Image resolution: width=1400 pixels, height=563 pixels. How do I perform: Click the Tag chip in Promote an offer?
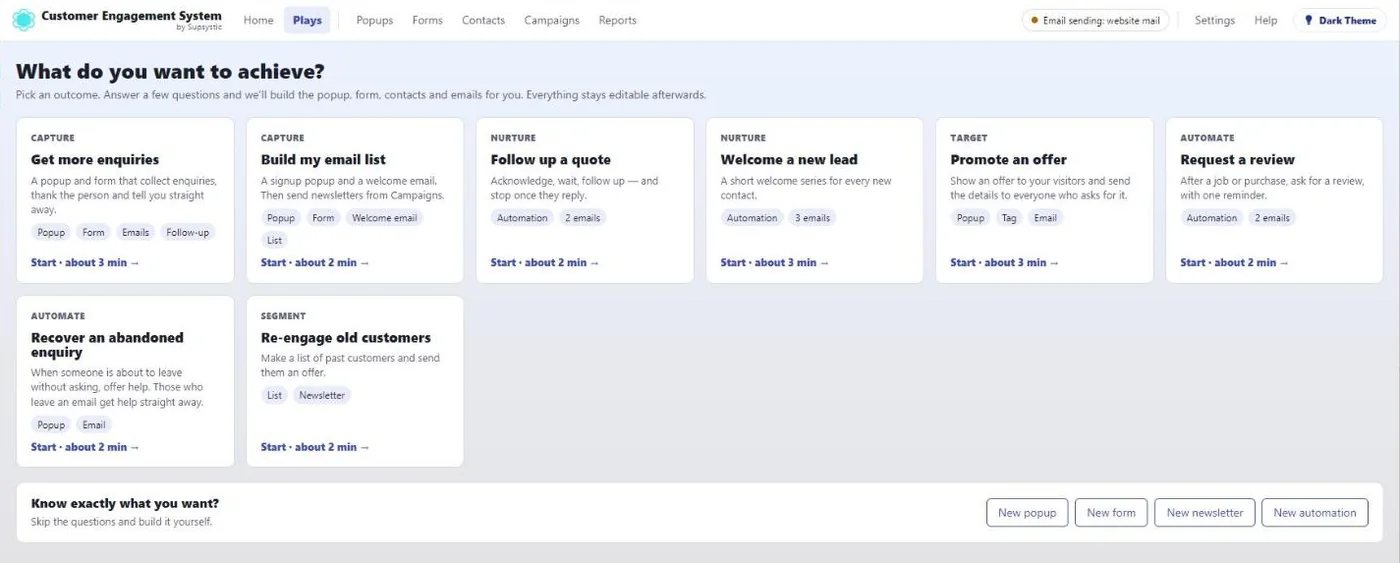click(x=1009, y=218)
